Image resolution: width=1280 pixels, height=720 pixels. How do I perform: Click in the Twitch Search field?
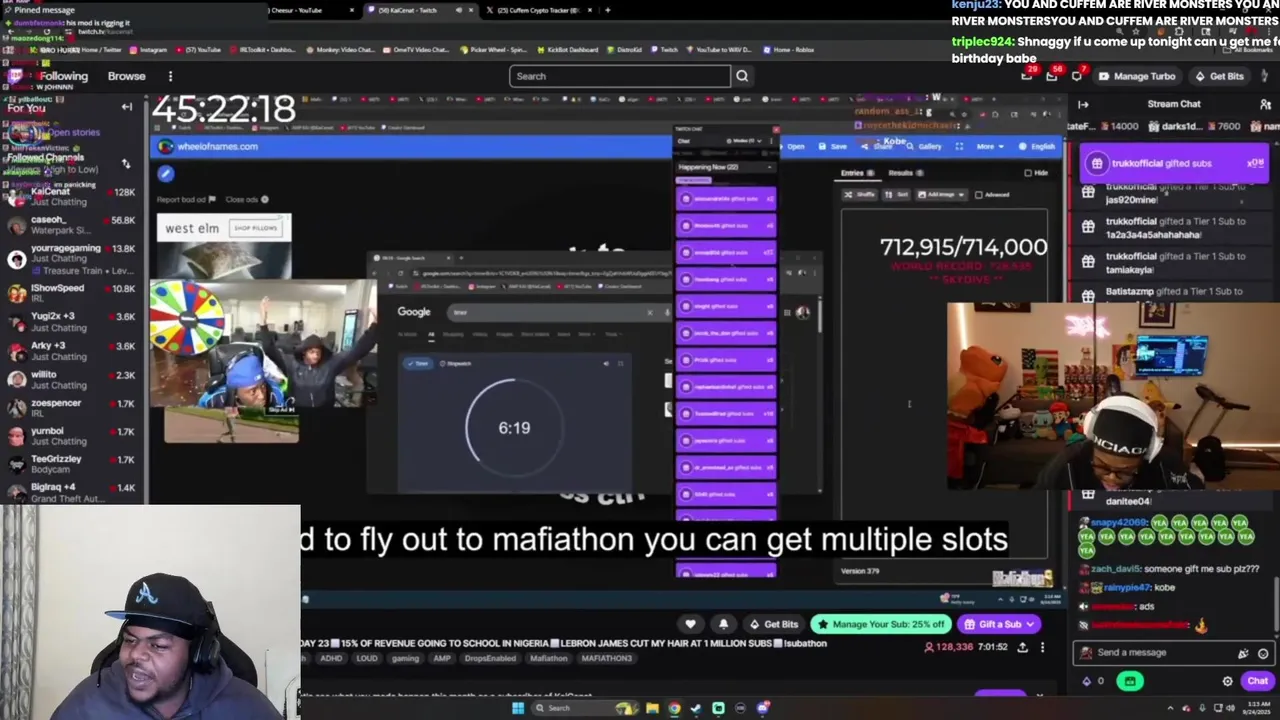620,76
